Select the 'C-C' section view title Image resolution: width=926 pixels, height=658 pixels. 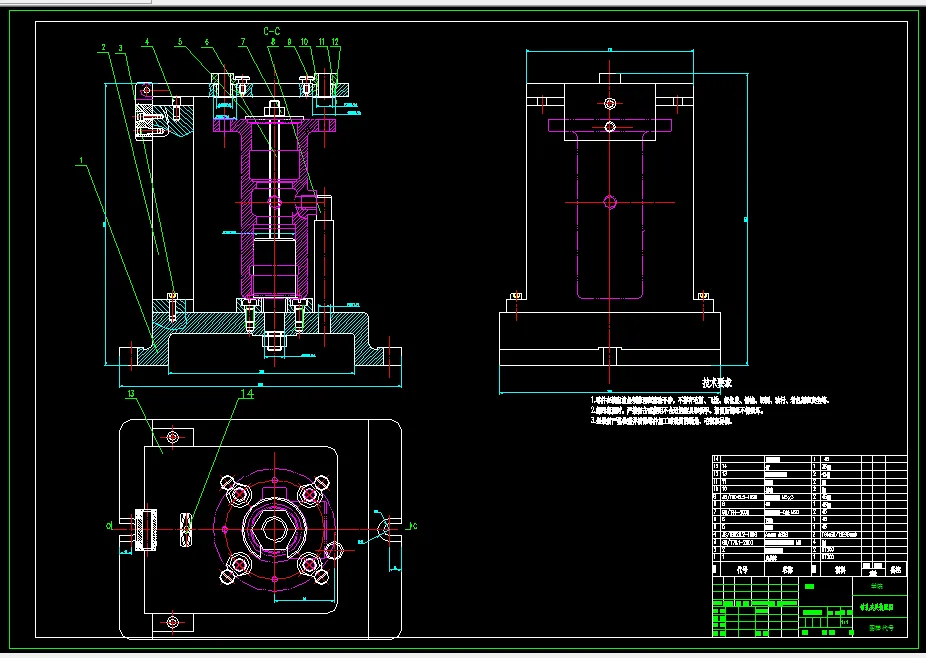(x=272, y=31)
